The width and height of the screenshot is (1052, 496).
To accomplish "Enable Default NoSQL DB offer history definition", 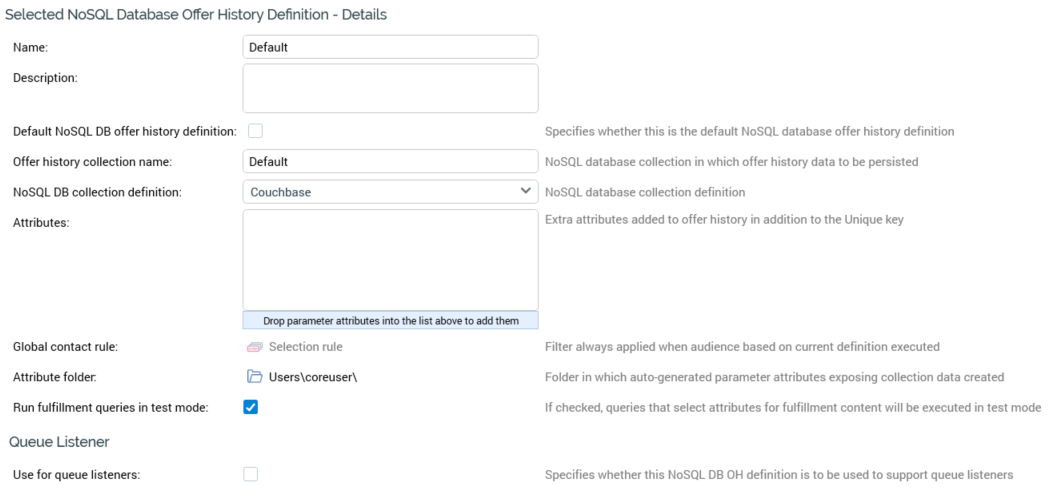I will (255, 131).
